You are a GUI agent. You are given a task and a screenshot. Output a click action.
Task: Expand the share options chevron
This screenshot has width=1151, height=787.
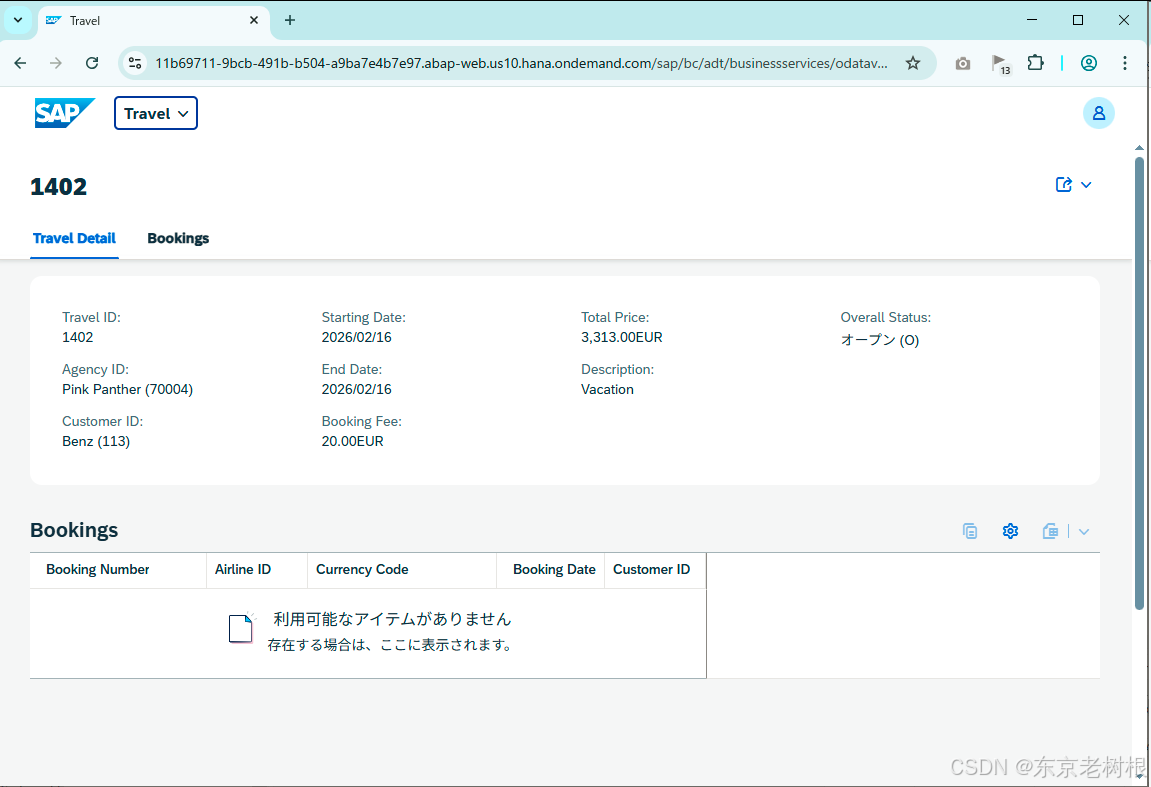[x=1086, y=185]
